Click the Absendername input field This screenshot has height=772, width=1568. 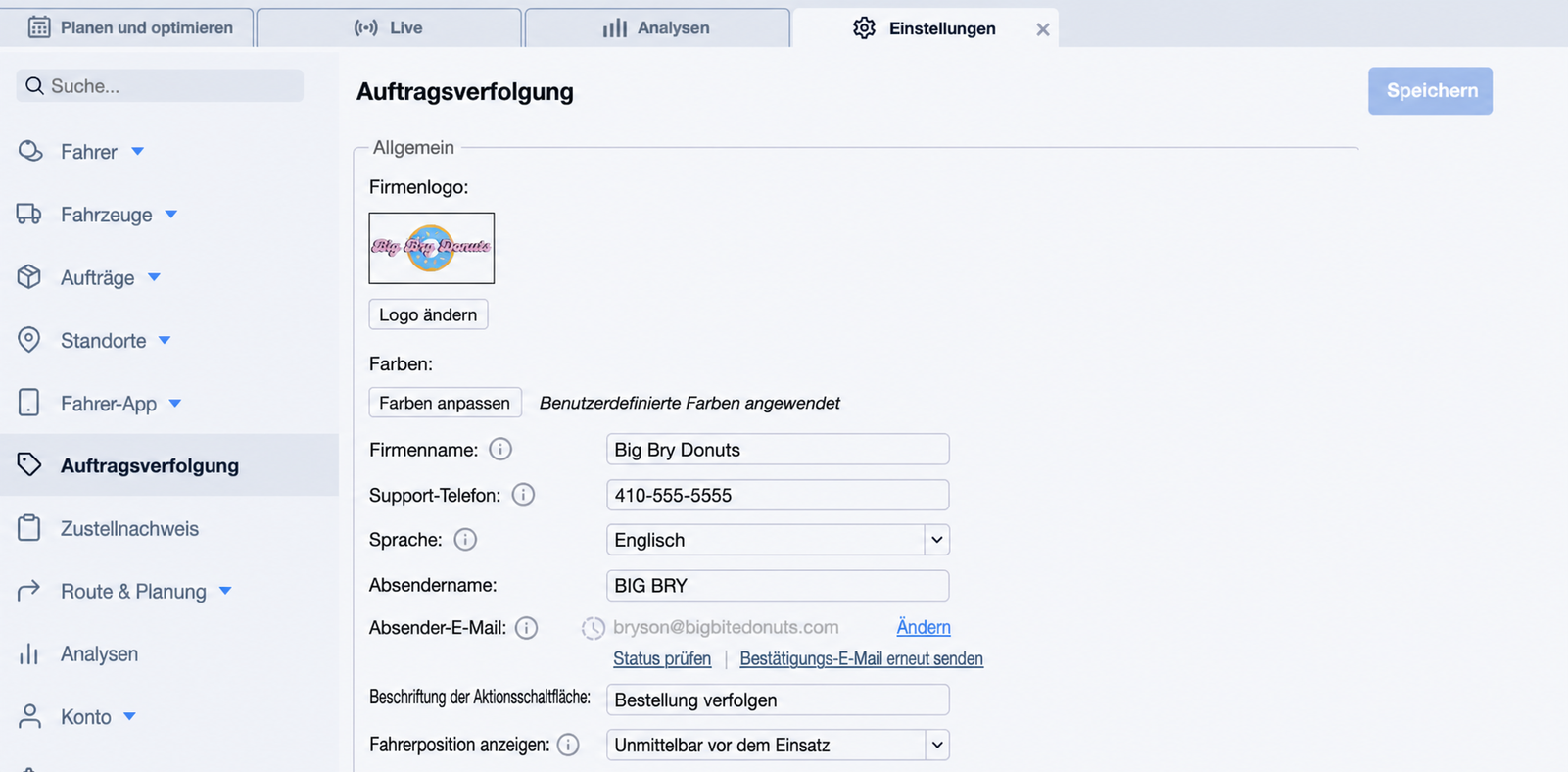pyautogui.click(x=778, y=585)
